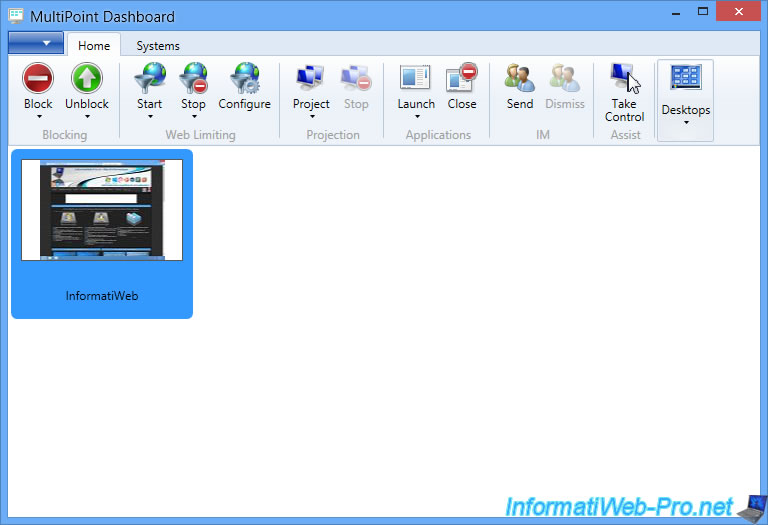Click the Close applications icon
The width and height of the screenshot is (768, 525).
[x=462, y=79]
